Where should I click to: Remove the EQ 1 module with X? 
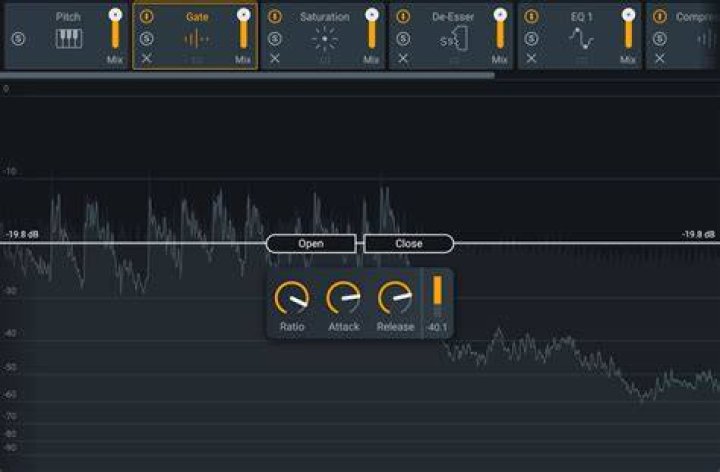pos(531,58)
